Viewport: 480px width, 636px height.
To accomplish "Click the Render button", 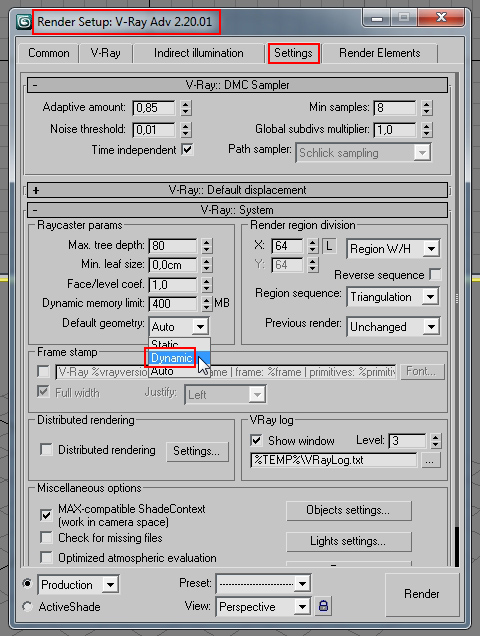I will [x=422, y=594].
